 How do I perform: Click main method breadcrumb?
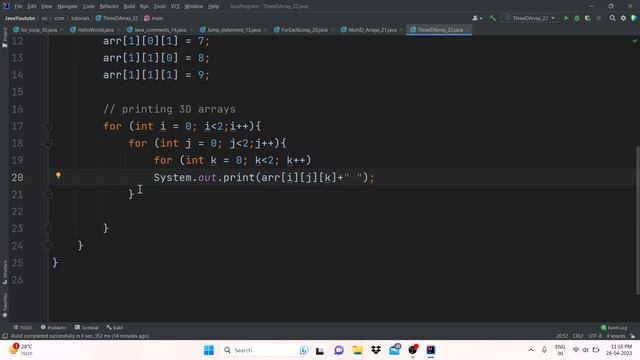tap(153, 18)
